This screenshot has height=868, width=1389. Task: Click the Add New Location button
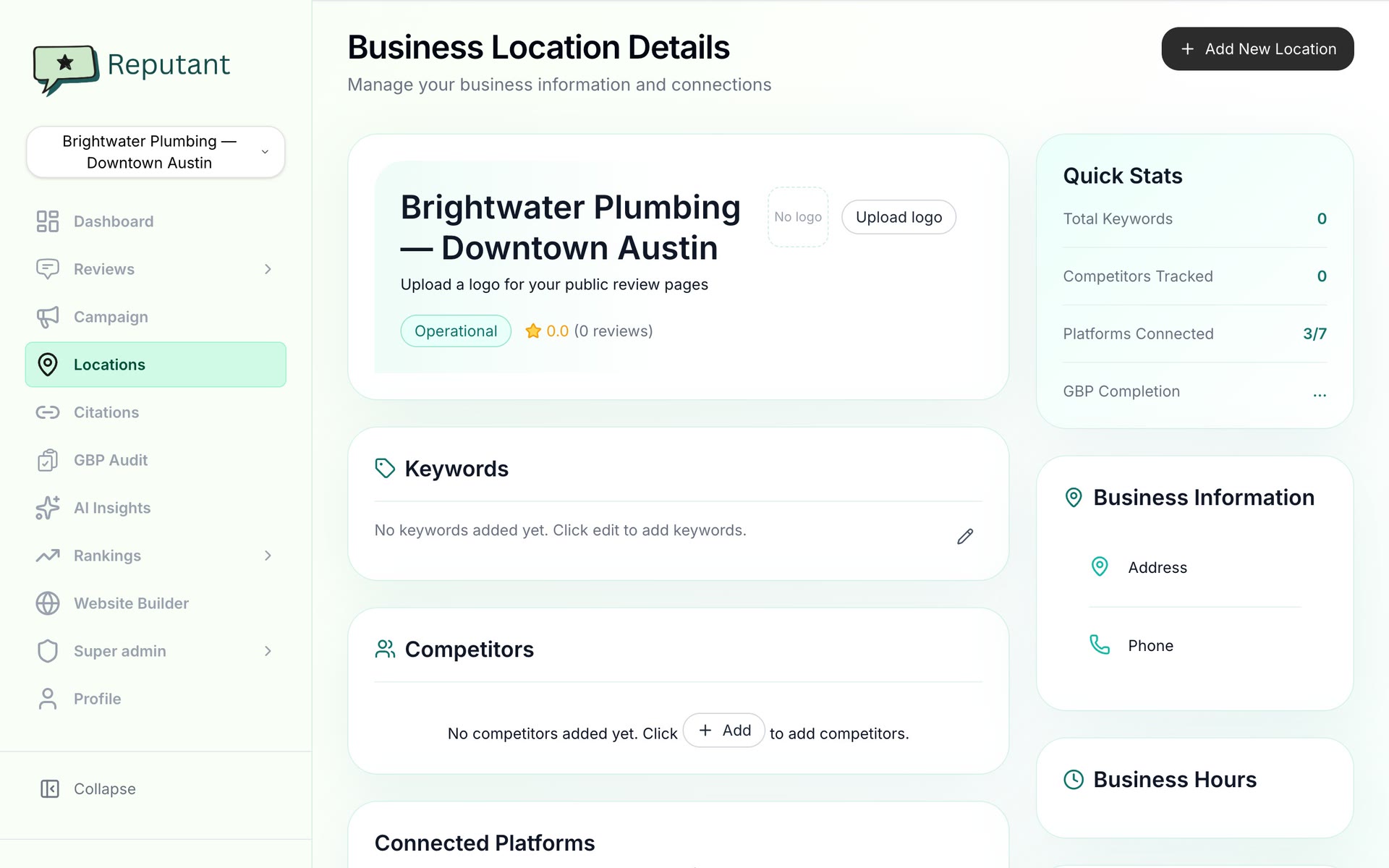(x=1257, y=48)
